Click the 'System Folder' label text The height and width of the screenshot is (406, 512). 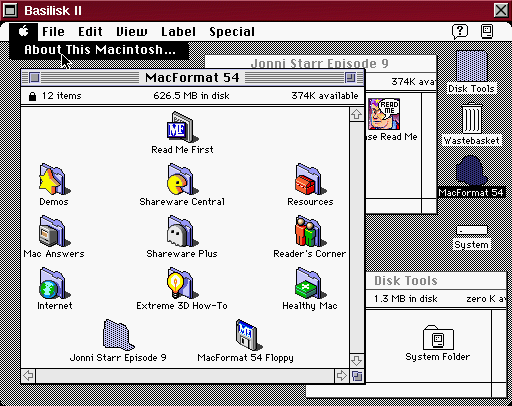438,357
